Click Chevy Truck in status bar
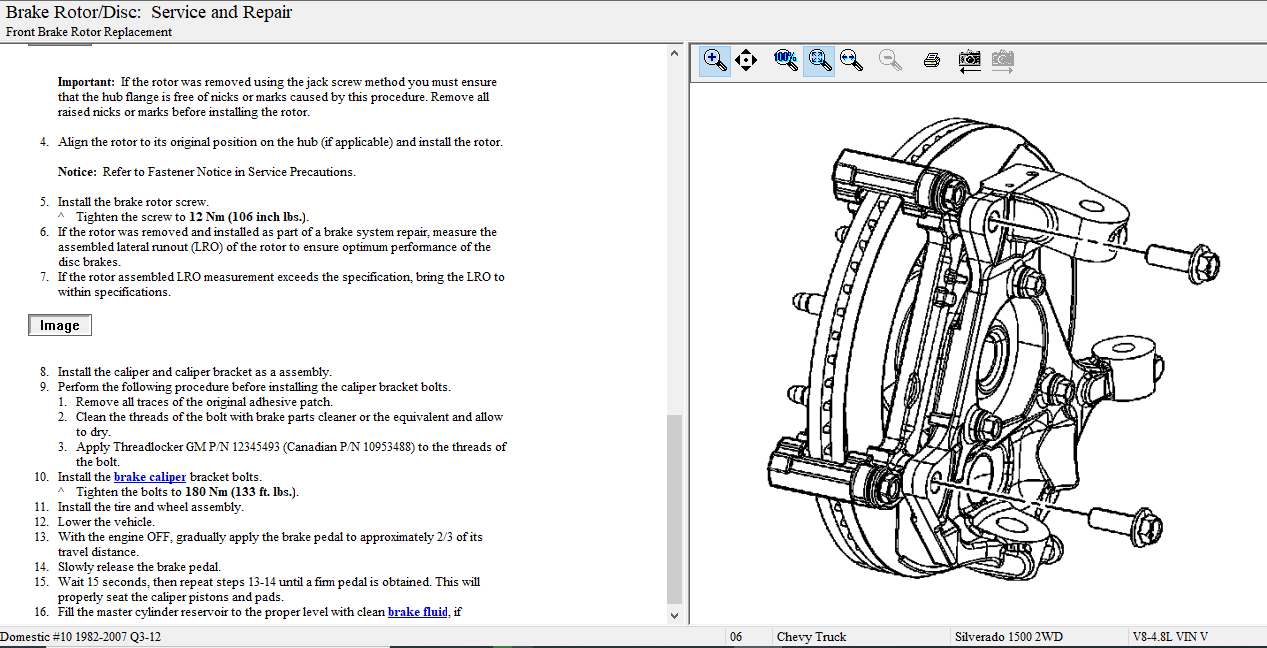The width and height of the screenshot is (1267, 648). [x=811, y=637]
